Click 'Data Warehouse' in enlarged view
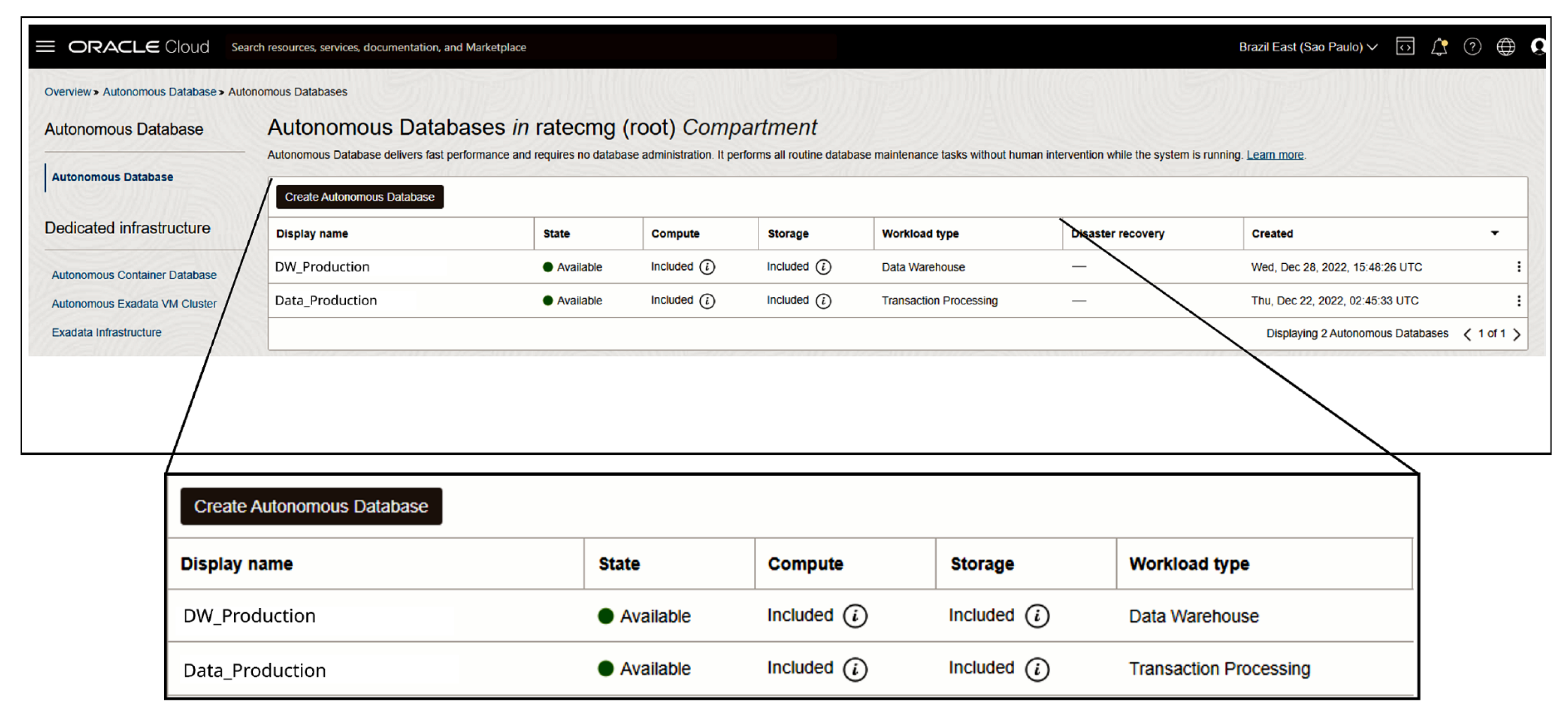The image size is (1568, 715). coord(1194,616)
